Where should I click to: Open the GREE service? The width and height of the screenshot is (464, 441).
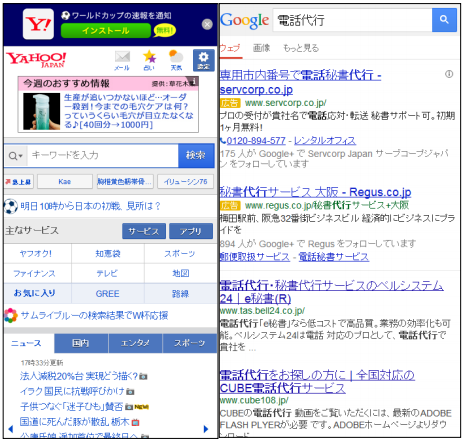pyautogui.click(x=107, y=294)
